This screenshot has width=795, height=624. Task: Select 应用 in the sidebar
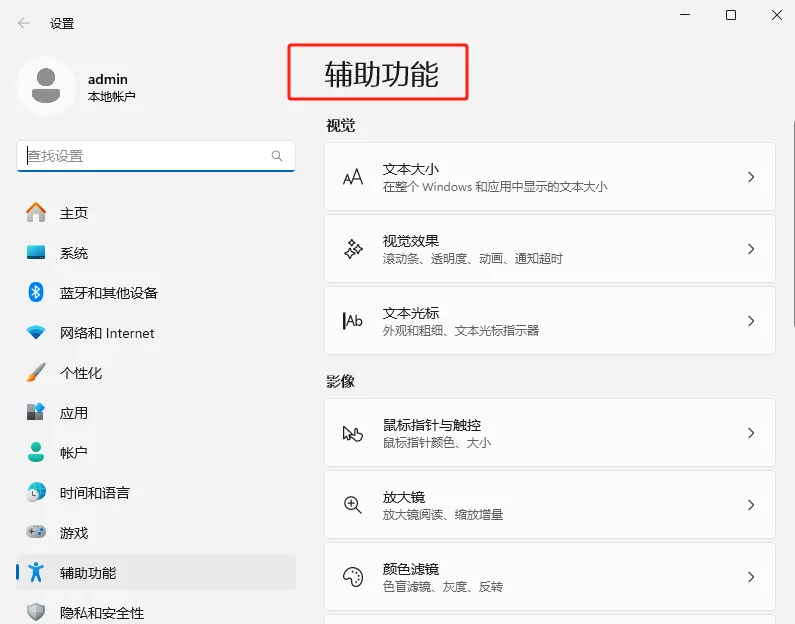click(156, 413)
